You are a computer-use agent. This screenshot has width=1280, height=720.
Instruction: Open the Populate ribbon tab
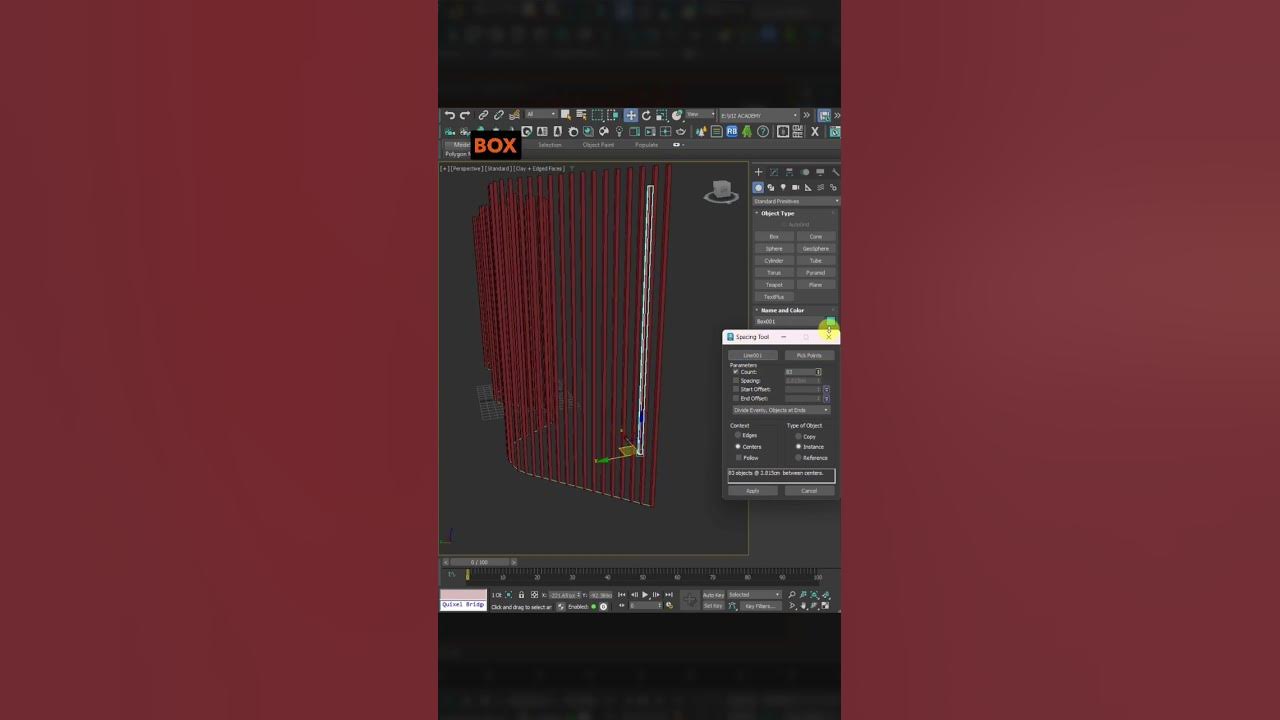(646, 145)
